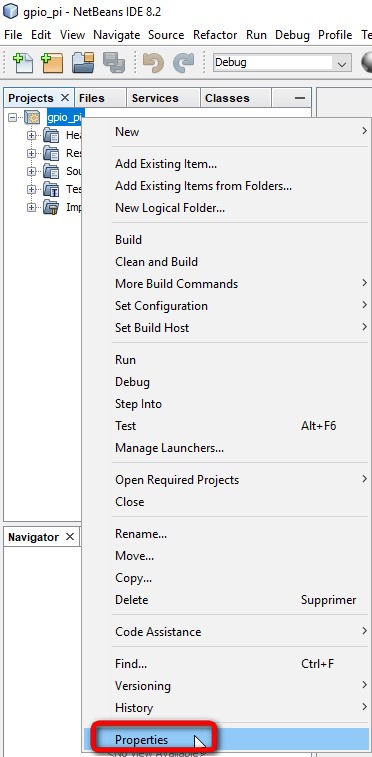
Task: Expand the Test Files folder node
Action: click(x=31, y=189)
